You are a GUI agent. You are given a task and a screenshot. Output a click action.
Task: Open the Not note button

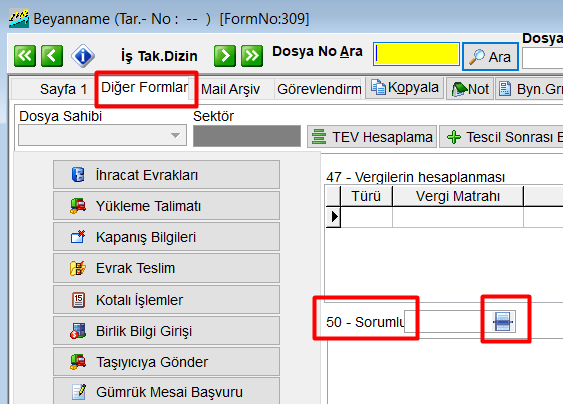click(x=470, y=89)
